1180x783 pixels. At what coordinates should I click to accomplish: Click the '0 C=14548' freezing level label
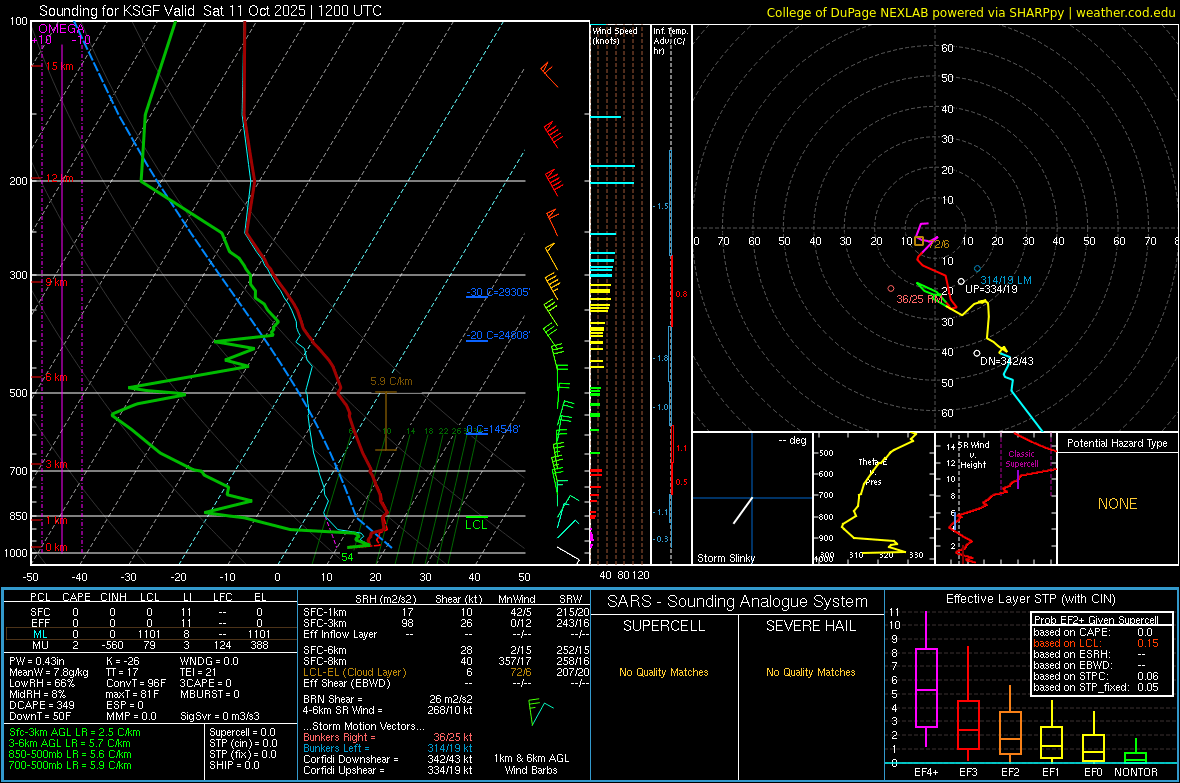click(493, 429)
